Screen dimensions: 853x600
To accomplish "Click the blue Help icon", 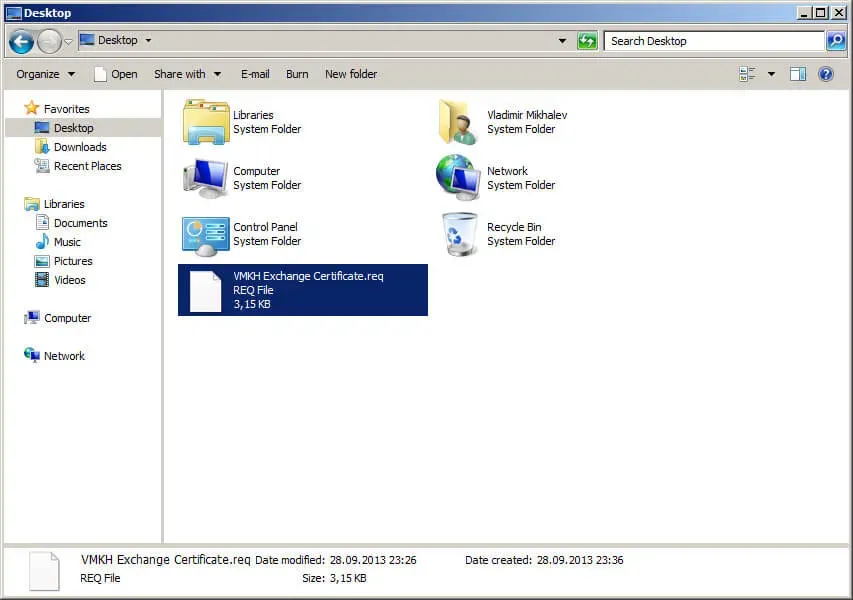I will [x=826, y=74].
